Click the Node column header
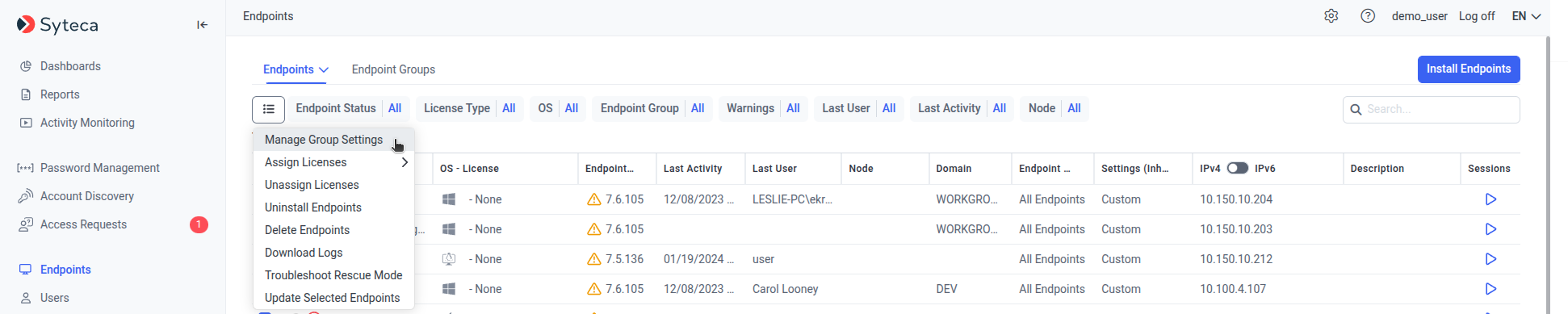The height and width of the screenshot is (314, 1568). [861, 169]
